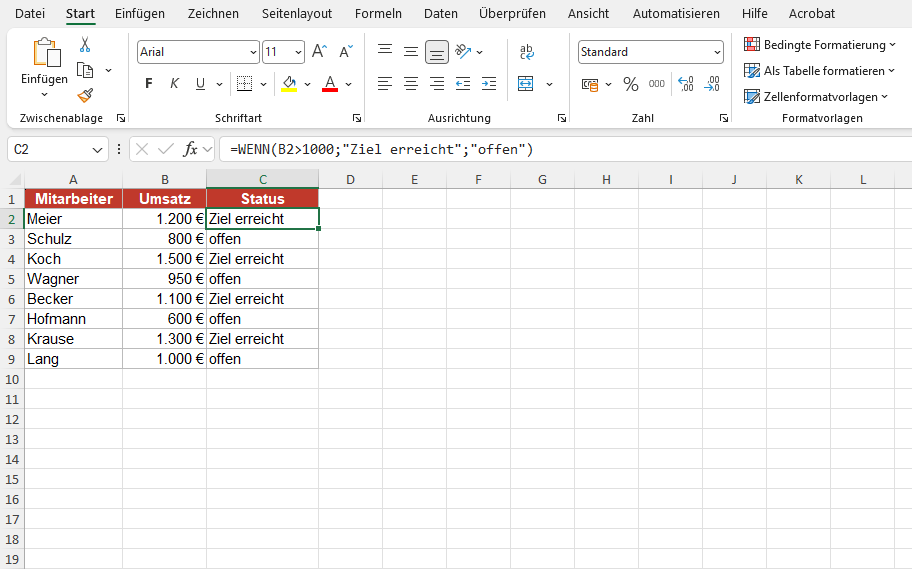Increase the indent
This screenshot has height=569, width=912.
point(489,84)
